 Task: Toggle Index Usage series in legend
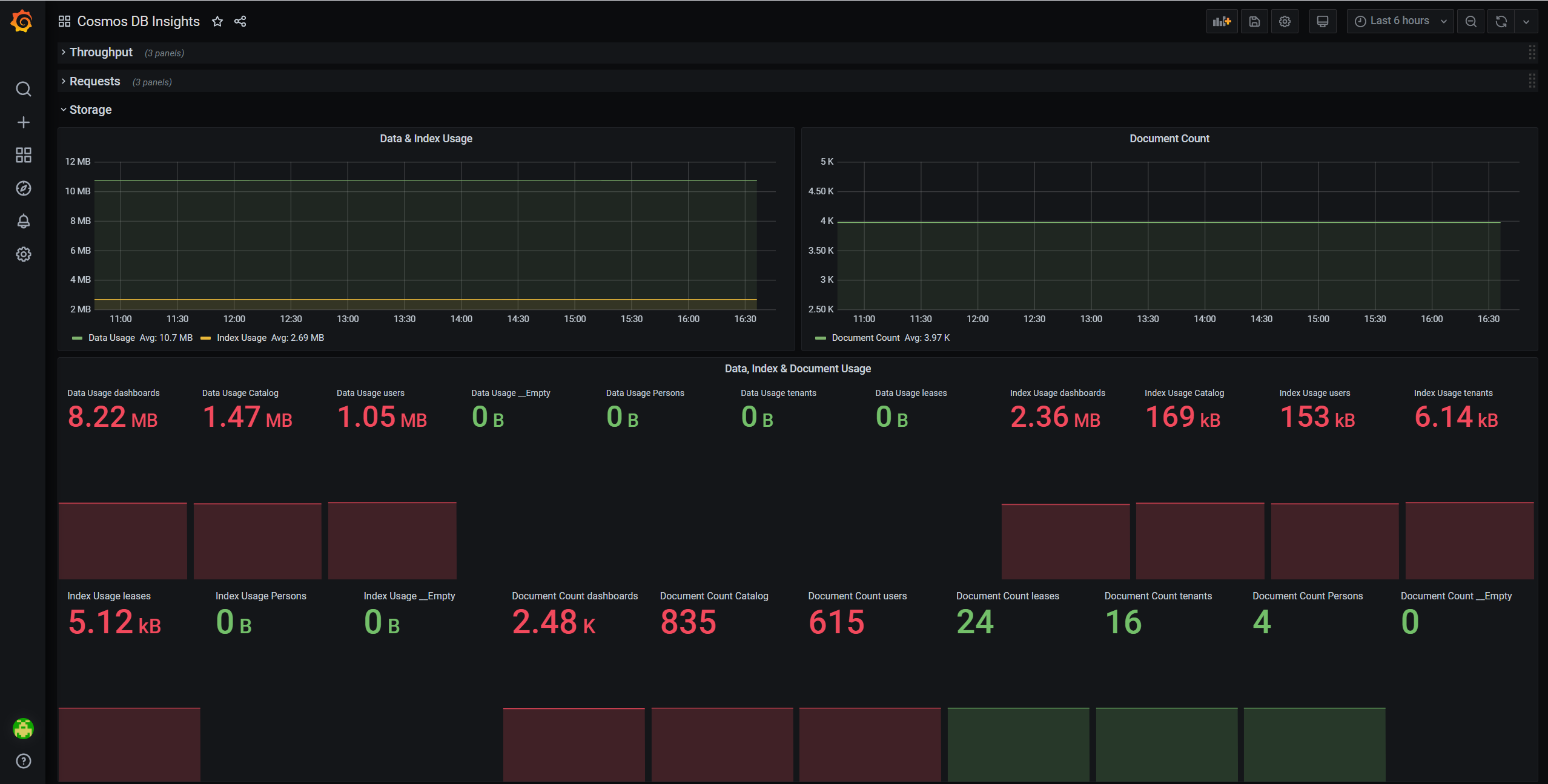click(241, 338)
